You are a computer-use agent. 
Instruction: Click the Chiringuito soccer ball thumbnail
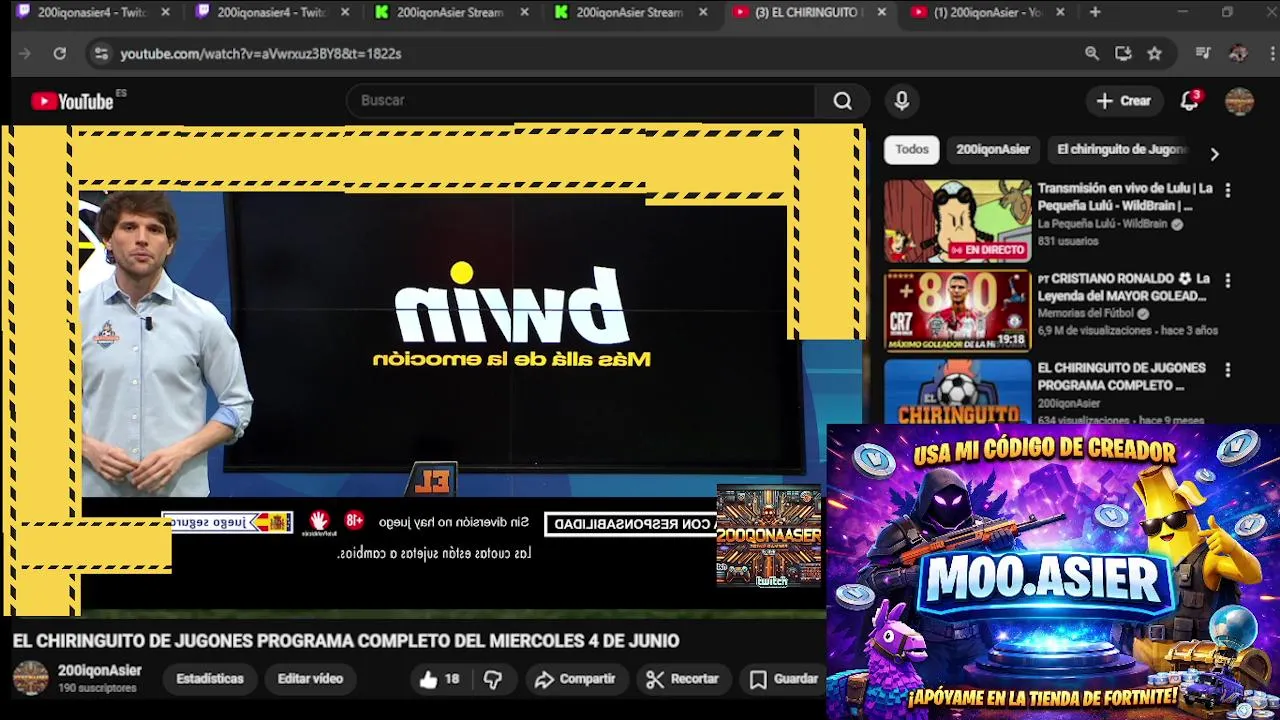957,391
